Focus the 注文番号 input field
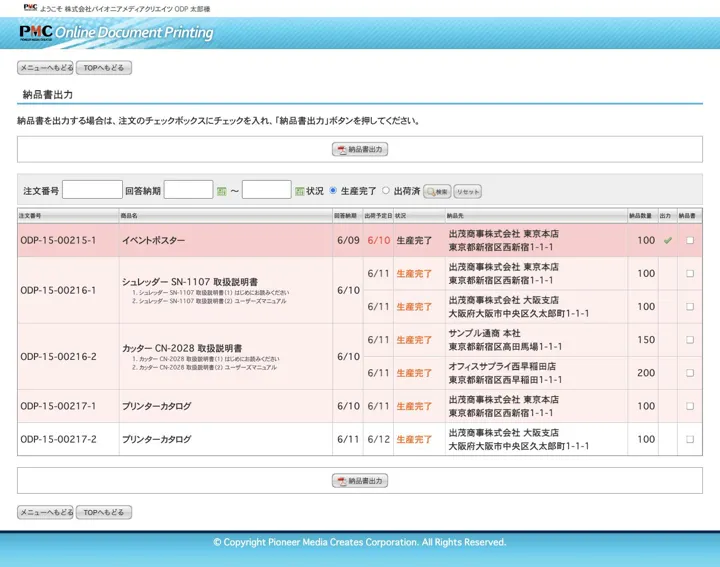Image resolution: width=720 pixels, height=567 pixels. (92, 190)
